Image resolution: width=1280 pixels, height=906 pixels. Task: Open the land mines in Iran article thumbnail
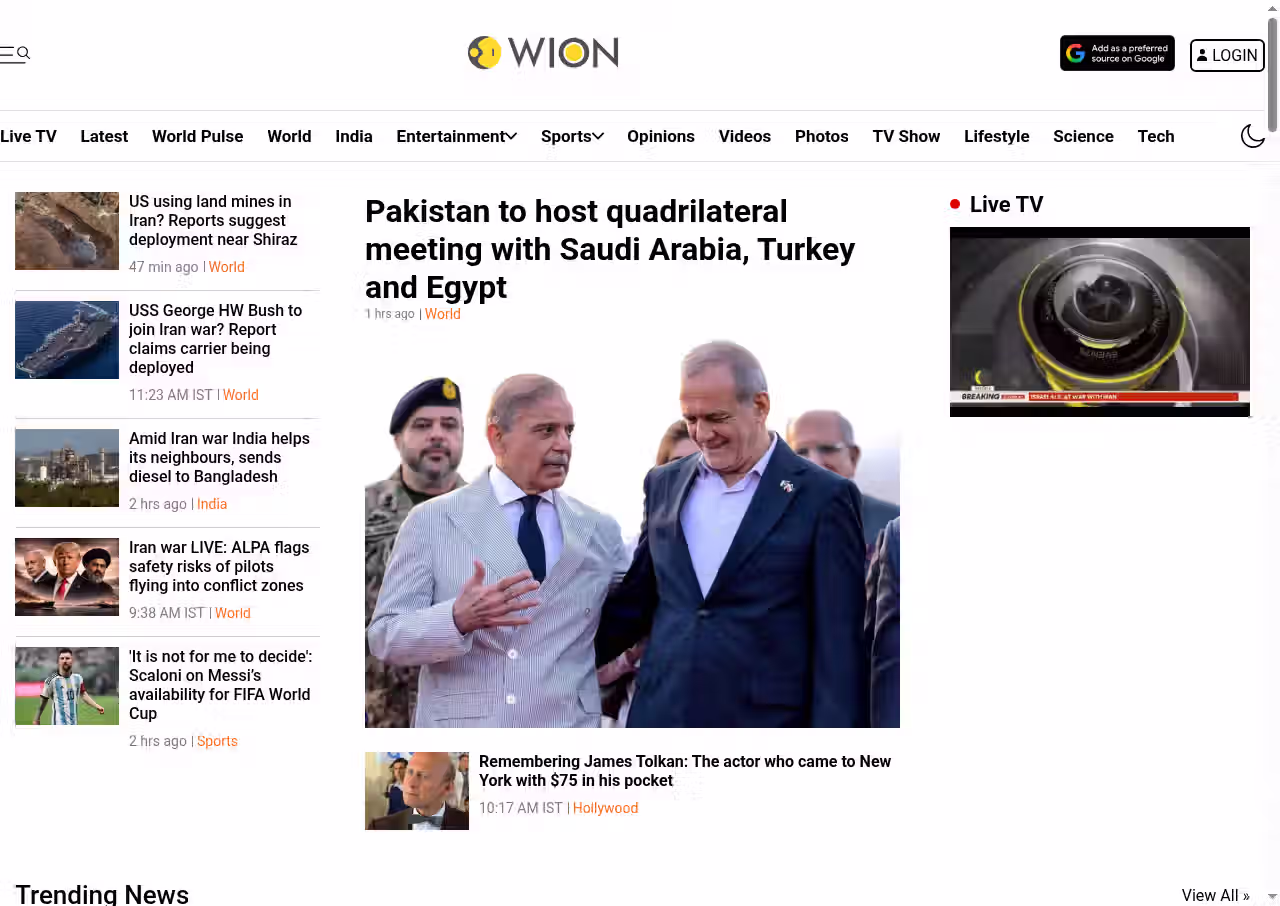click(x=67, y=231)
